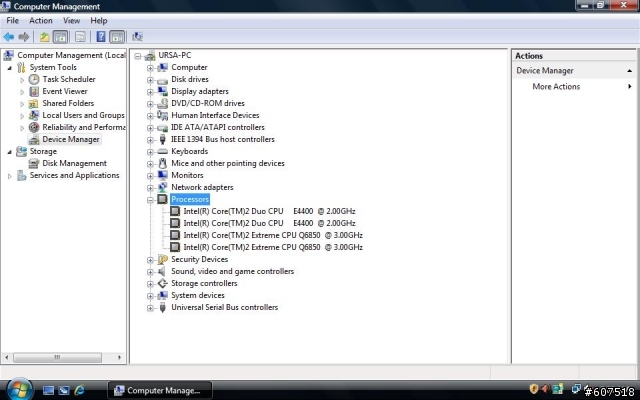
Task: Toggle the Show/Hide Action Pane toolbar button
Action: click(117, 37)
